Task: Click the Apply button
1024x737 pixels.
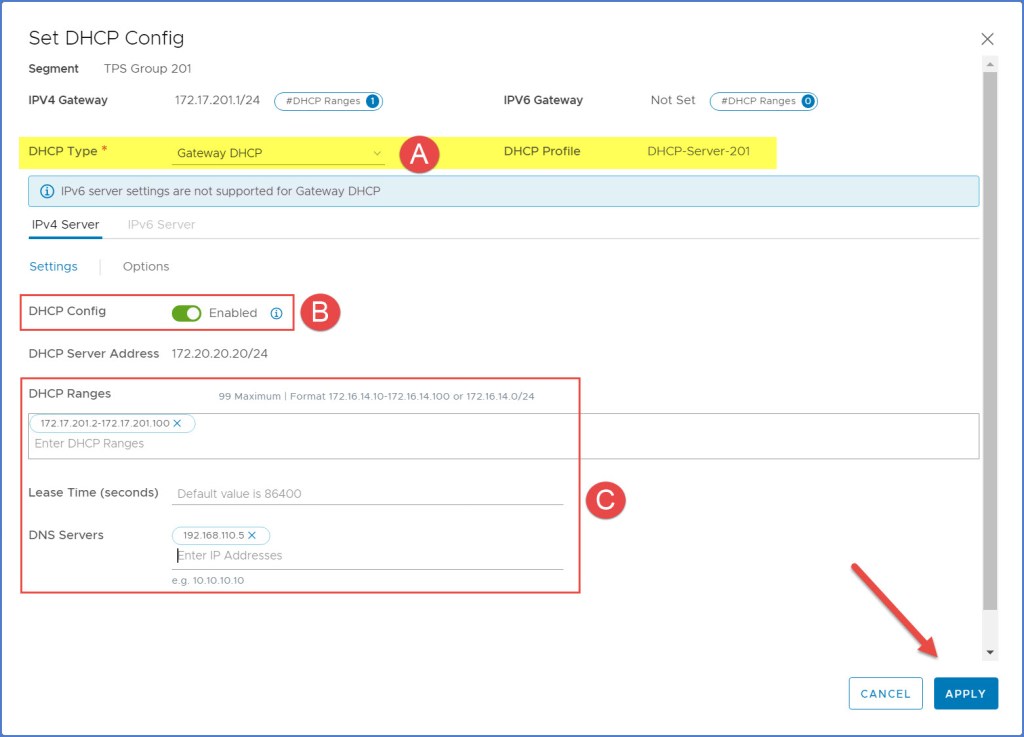Action: click(965, 693)
